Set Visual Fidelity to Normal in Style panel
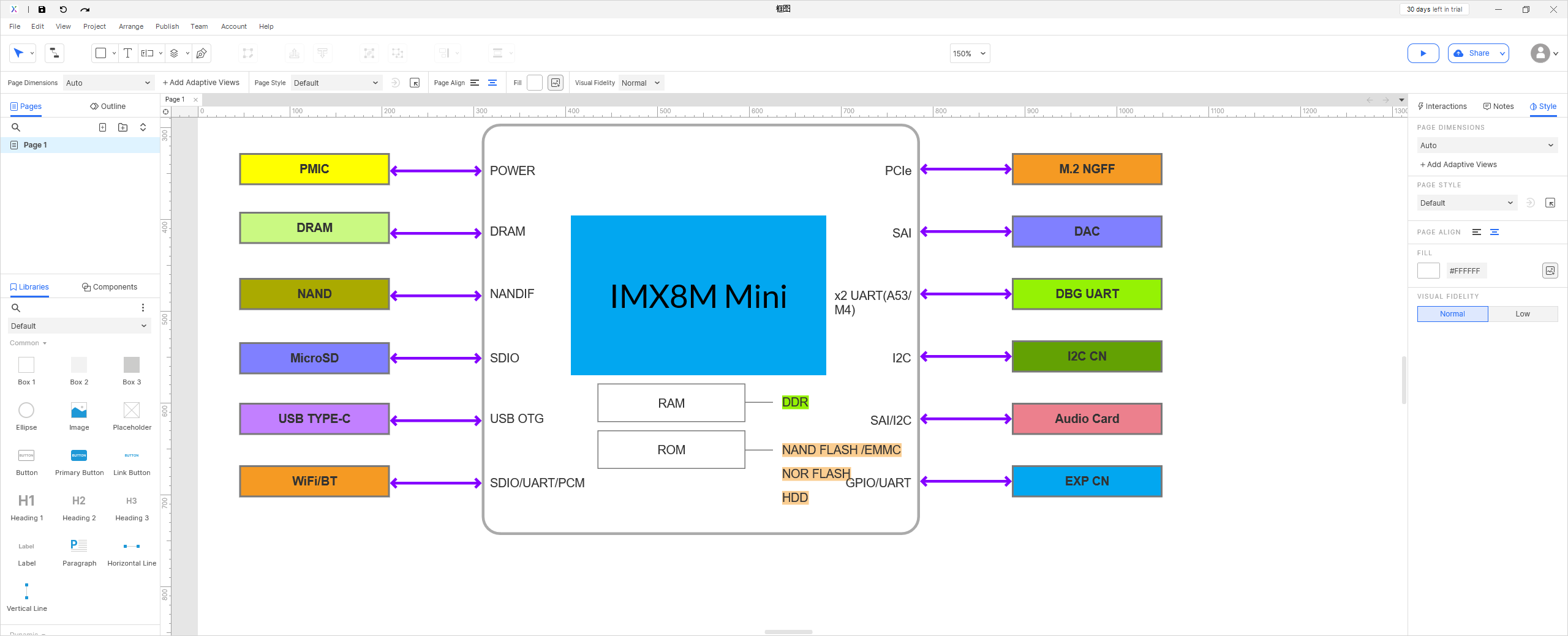This screenshot has width=1568, height=636. tap(1452, 314)
